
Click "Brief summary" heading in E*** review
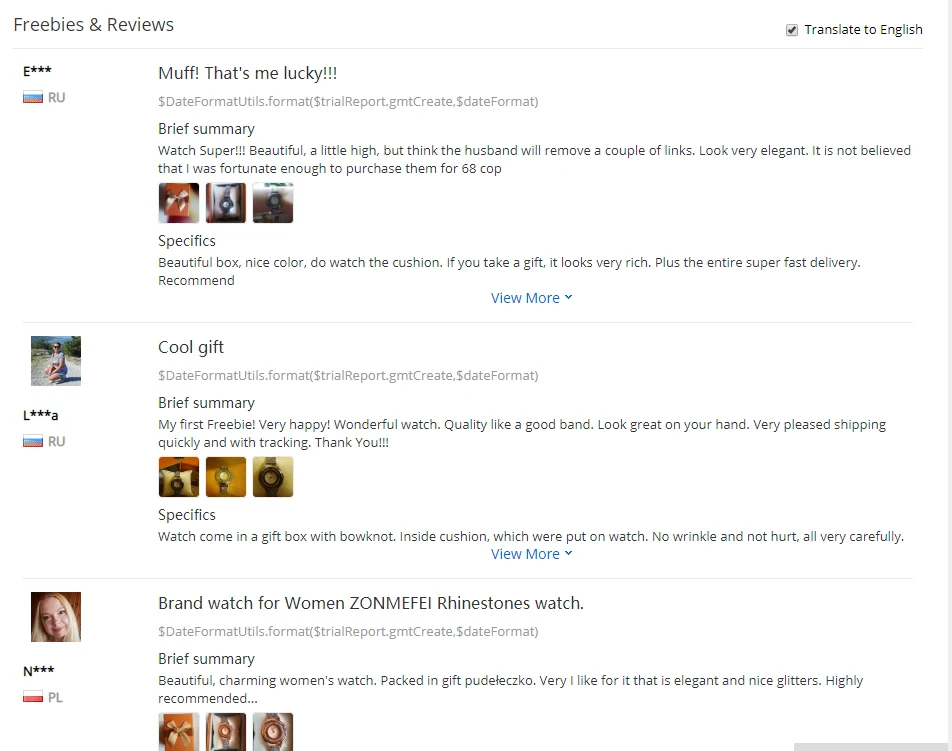click(206, 129)
